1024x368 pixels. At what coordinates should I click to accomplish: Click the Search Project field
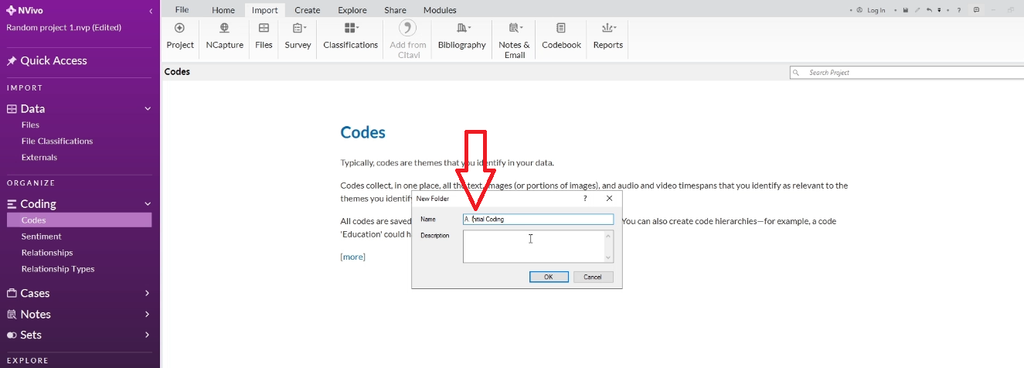click(906, 72)
